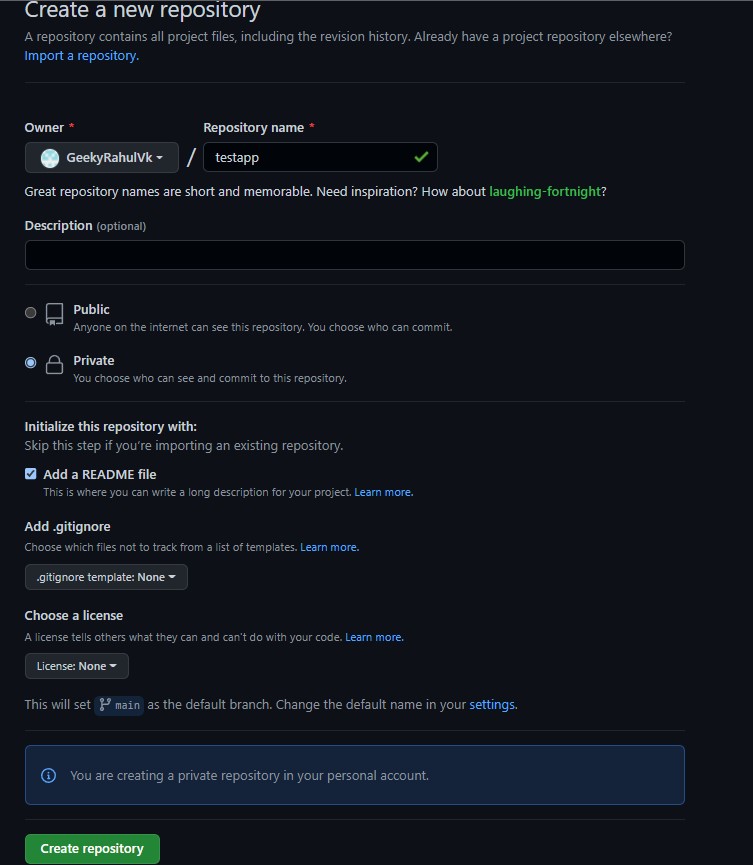Viewport: 753px width, 865px height.
Task: Click the lock icon next to Private
Action: pos(54,364)
